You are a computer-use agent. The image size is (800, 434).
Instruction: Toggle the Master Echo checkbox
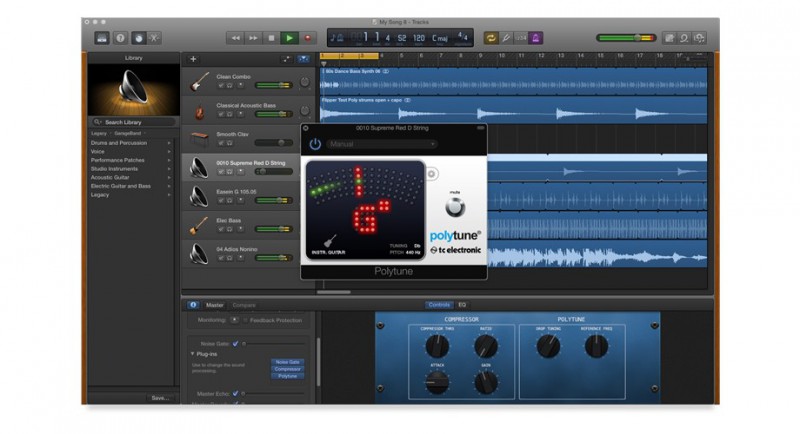pos(235,394)
